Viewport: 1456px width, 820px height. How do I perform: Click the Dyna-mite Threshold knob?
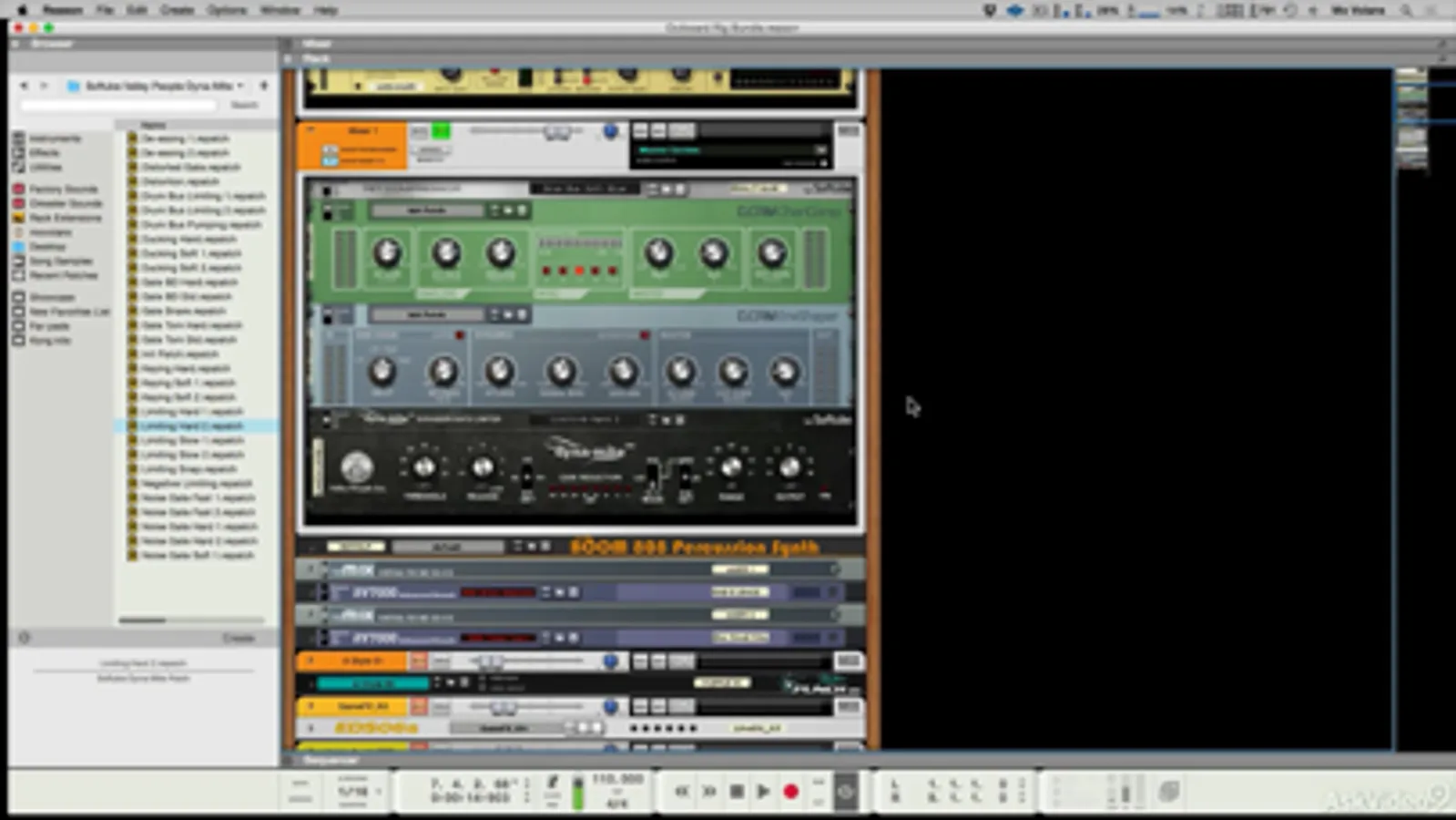(x=423, y=467)
